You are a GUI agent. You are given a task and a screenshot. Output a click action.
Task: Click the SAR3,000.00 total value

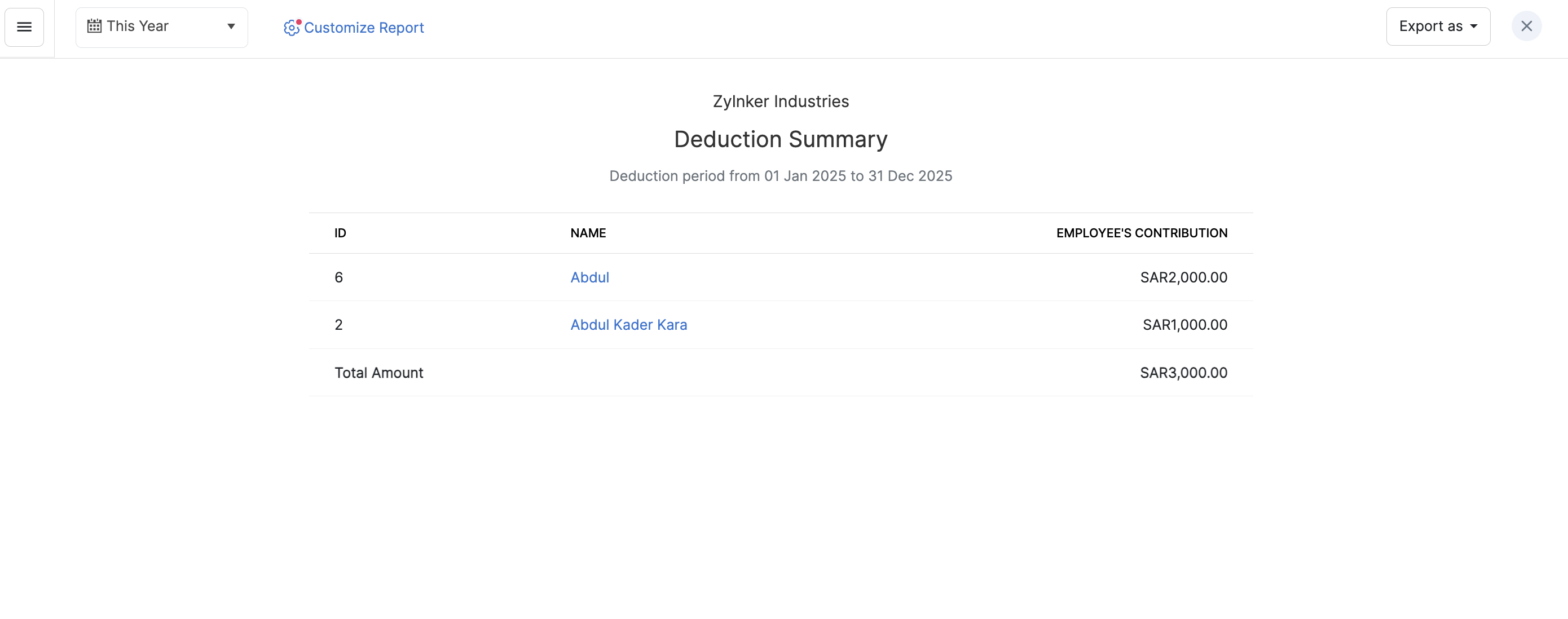click(1183, 373)
